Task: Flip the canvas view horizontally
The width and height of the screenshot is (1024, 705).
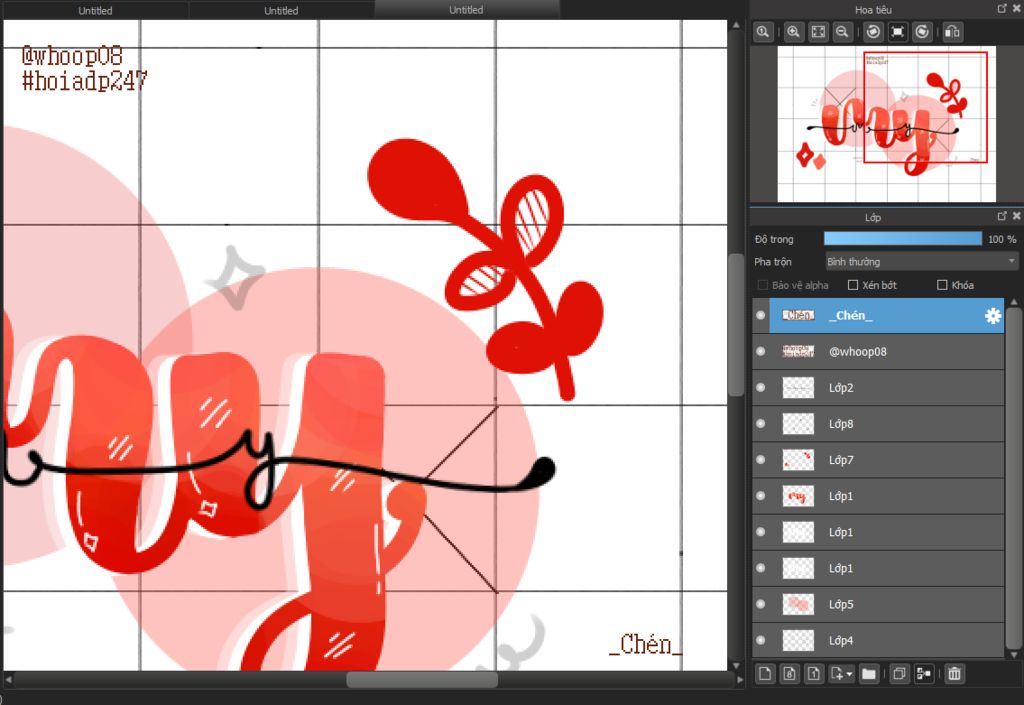Action: (952, 32)
